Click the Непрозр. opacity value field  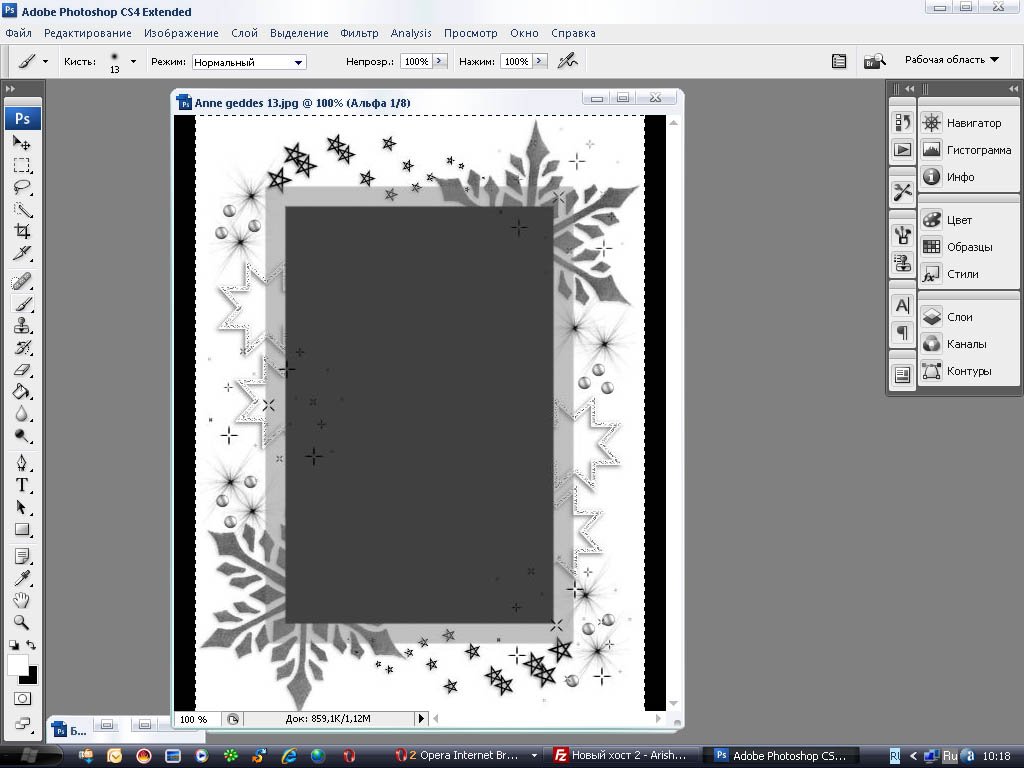pos(416,61)
